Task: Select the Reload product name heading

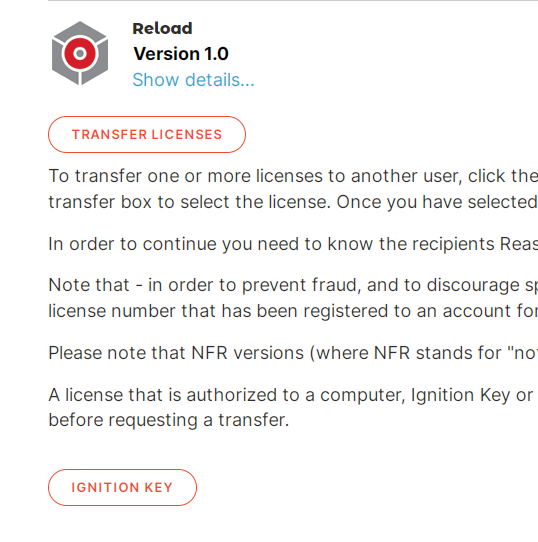Action: [163, 28]
